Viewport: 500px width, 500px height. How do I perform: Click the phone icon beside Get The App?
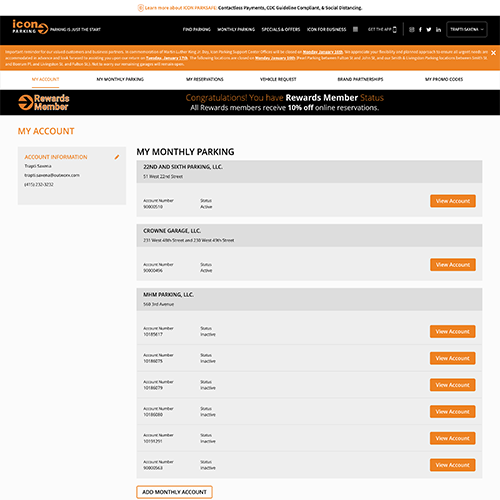click(x=395, y=29)
